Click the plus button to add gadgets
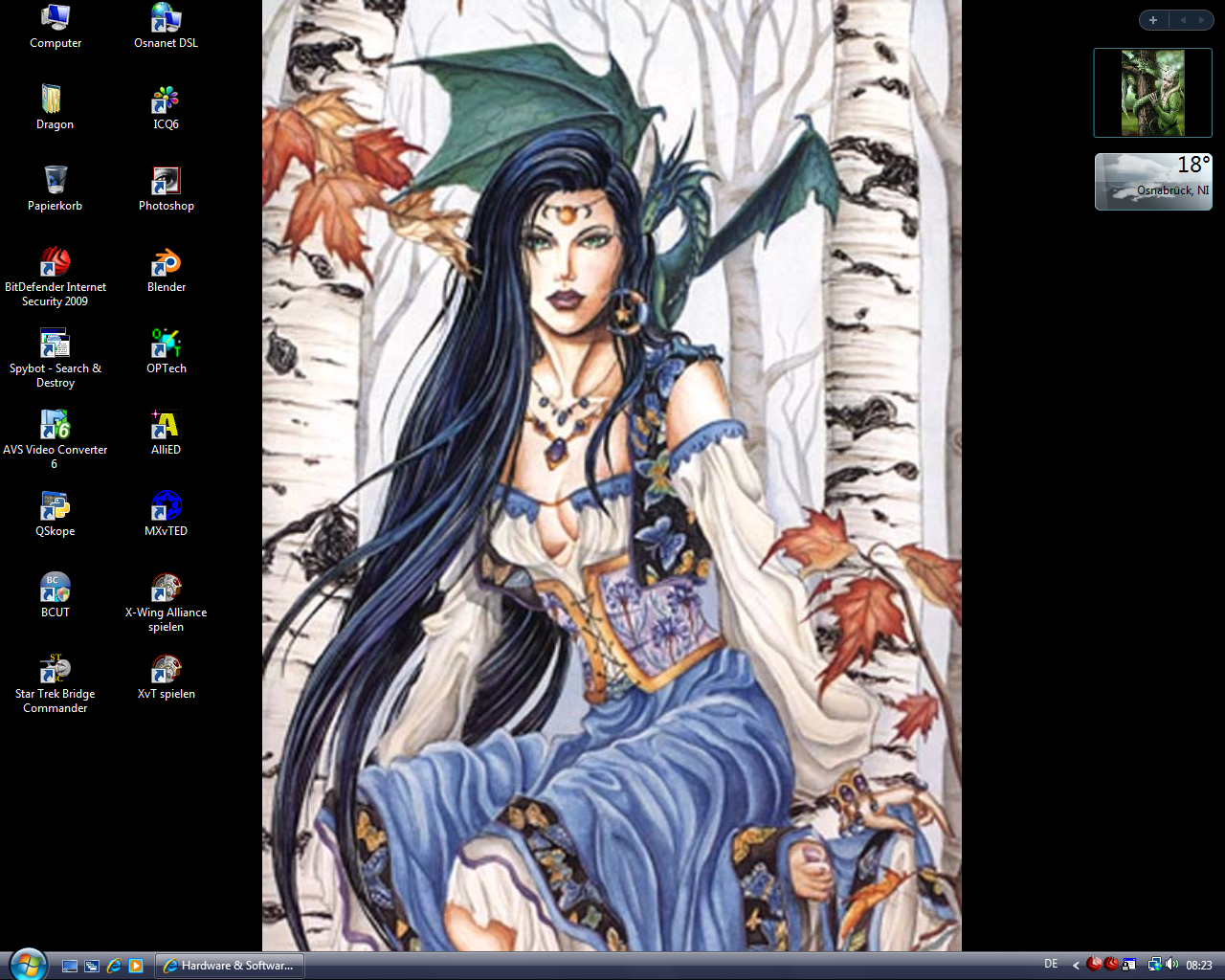Image resolution: width=1225 pixels, height=980 pixels. click(x=1153, y=20)
